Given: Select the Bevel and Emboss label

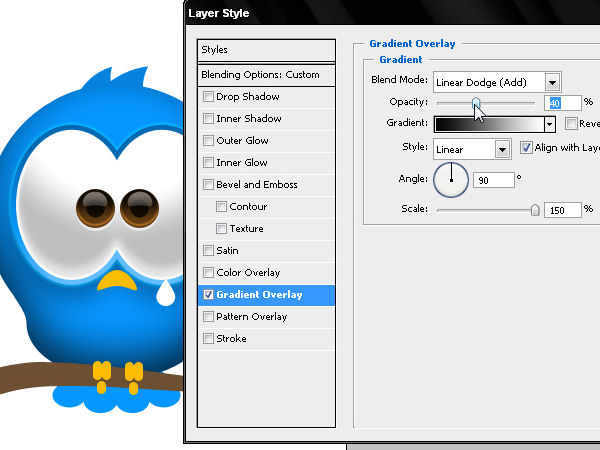Looking at the screenshot, I should point(257,184).
